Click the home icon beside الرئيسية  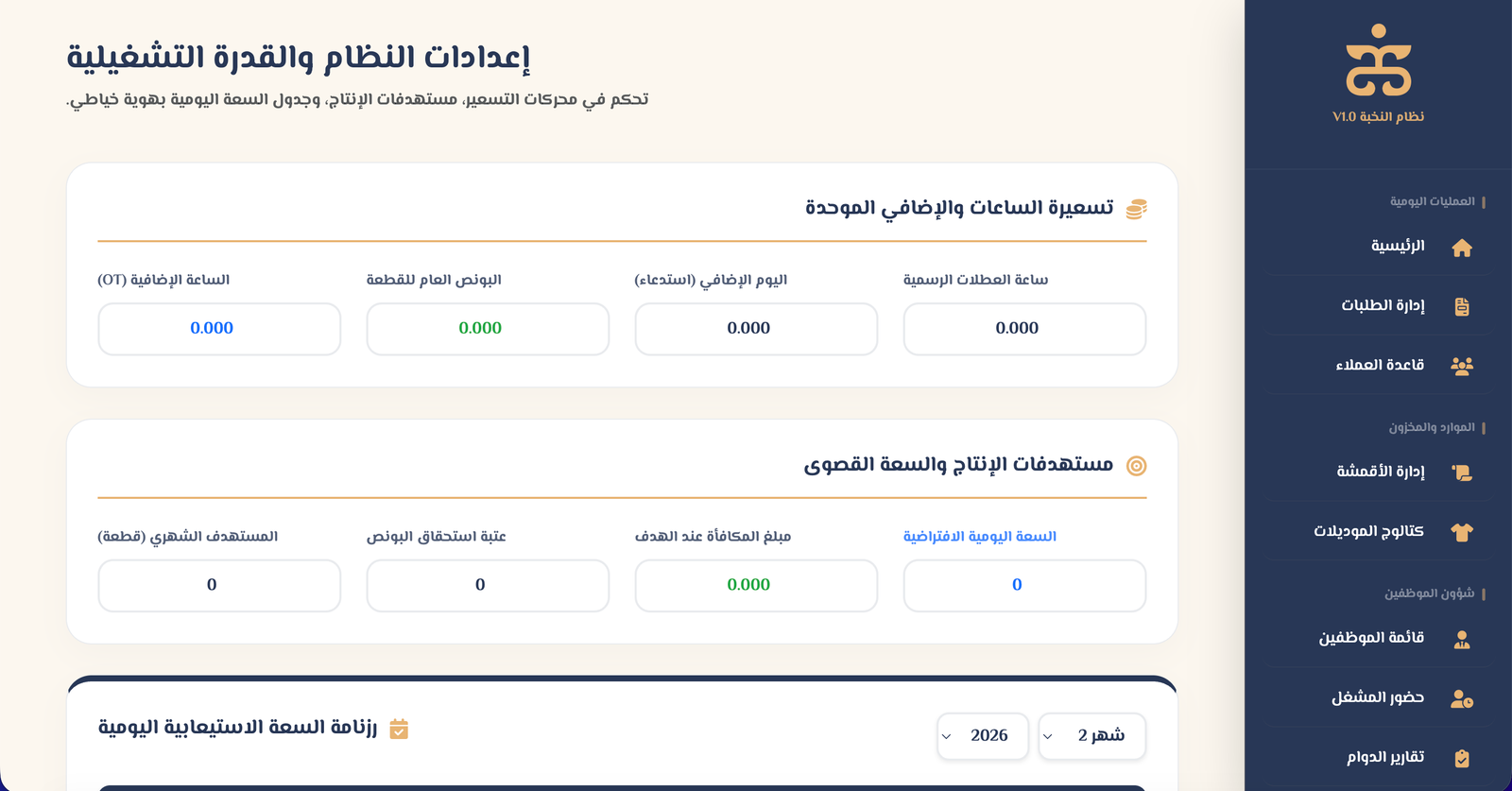click(1462, 248)
